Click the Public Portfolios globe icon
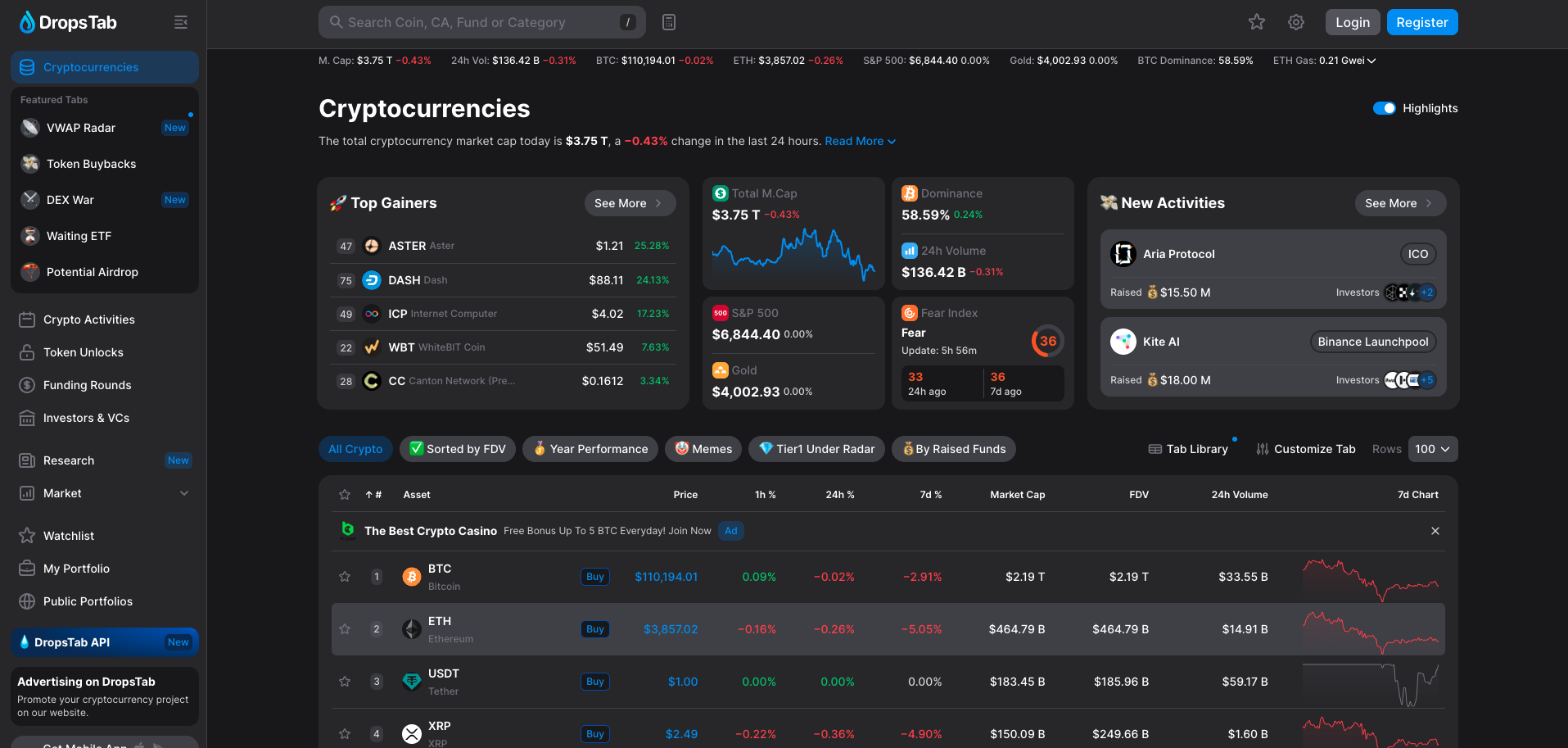Image resolution: width=1568 pixels, height=748 pixels. (x=27, y=601)
